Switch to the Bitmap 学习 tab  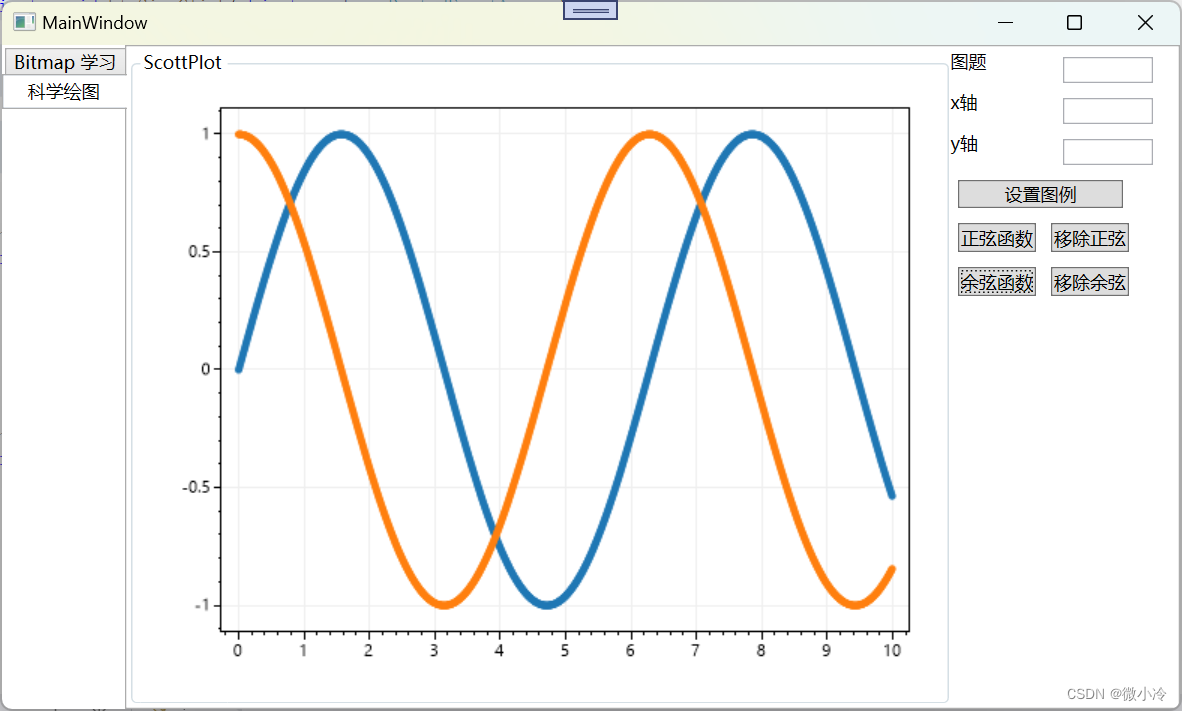pos(65,62)
